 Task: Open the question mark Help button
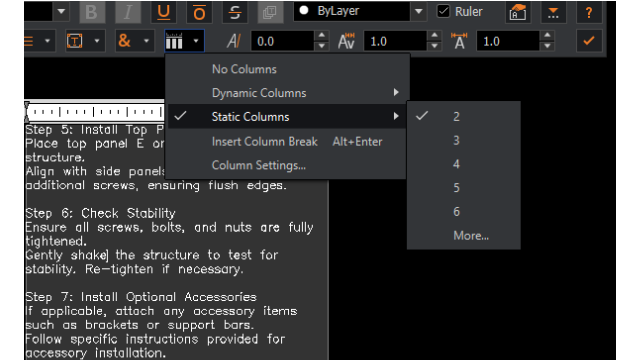point(589,12)
